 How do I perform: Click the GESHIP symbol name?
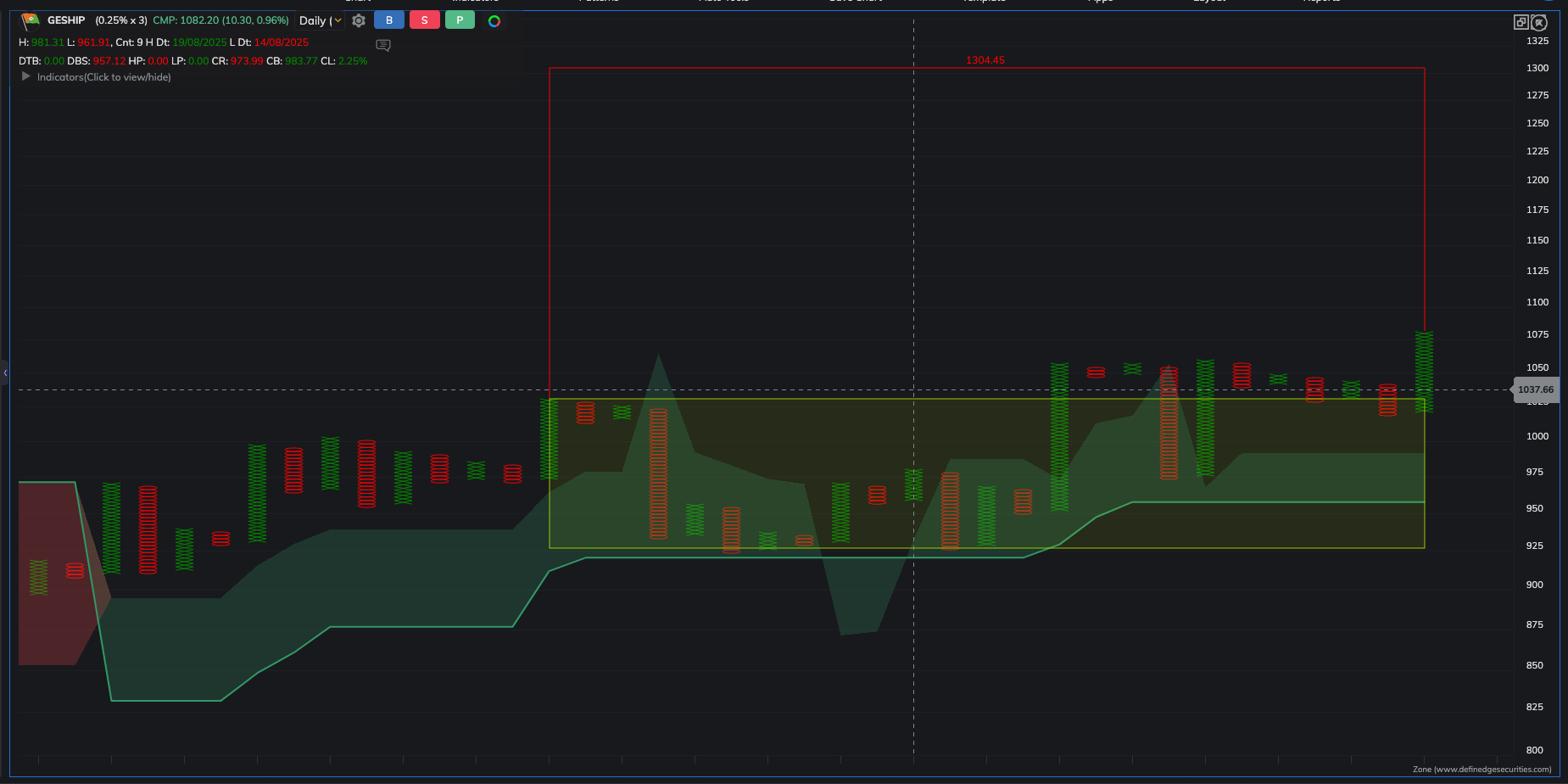[x=66, y=20]
